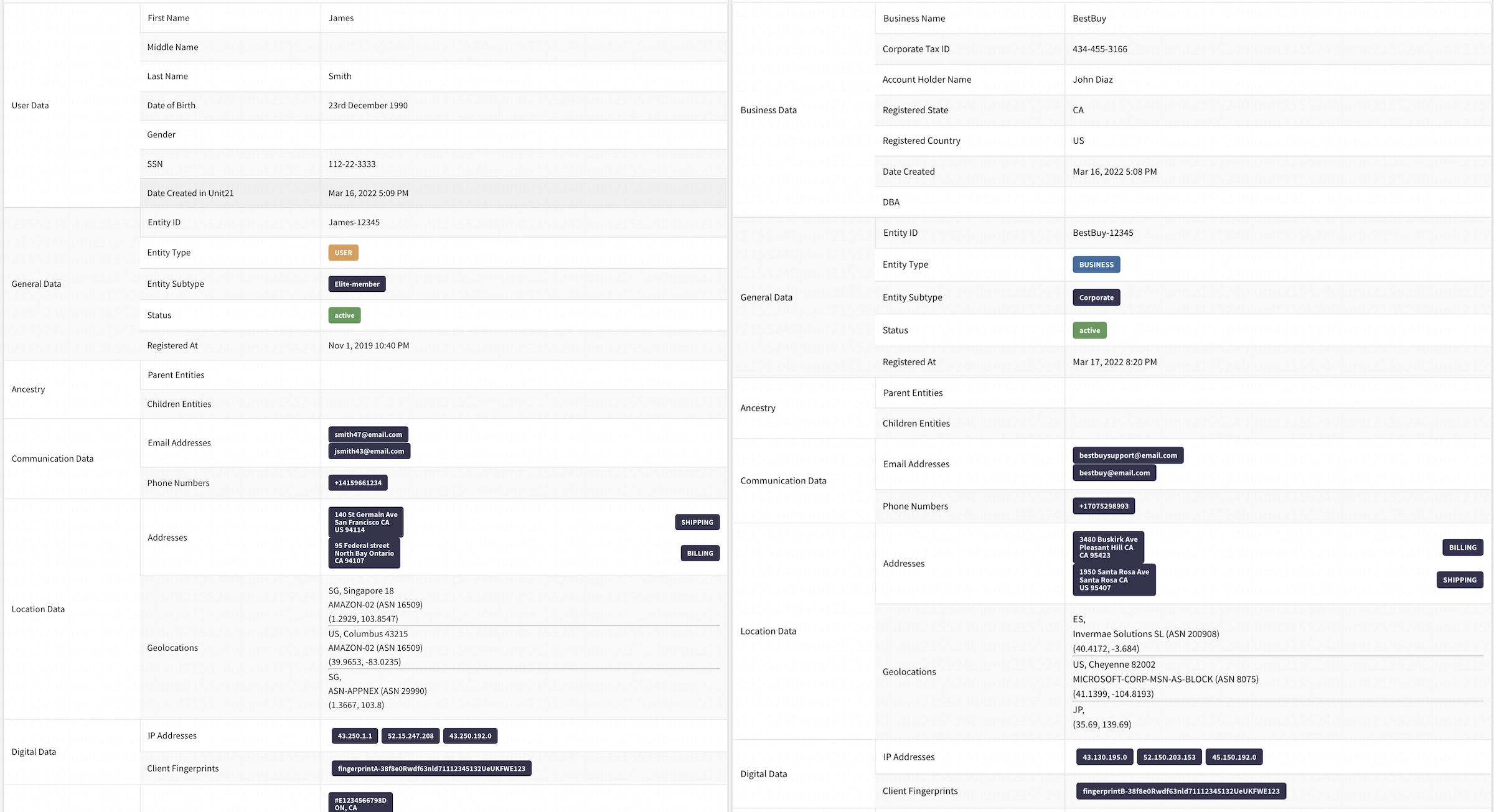This screenshot has height=812, width=1494.
Task: Click the blue BUSINESS entity type badge
Action: tap(1096, 264)
